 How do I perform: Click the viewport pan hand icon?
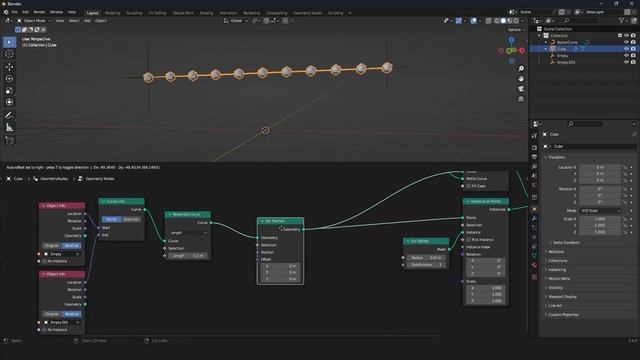click(521, 78)
